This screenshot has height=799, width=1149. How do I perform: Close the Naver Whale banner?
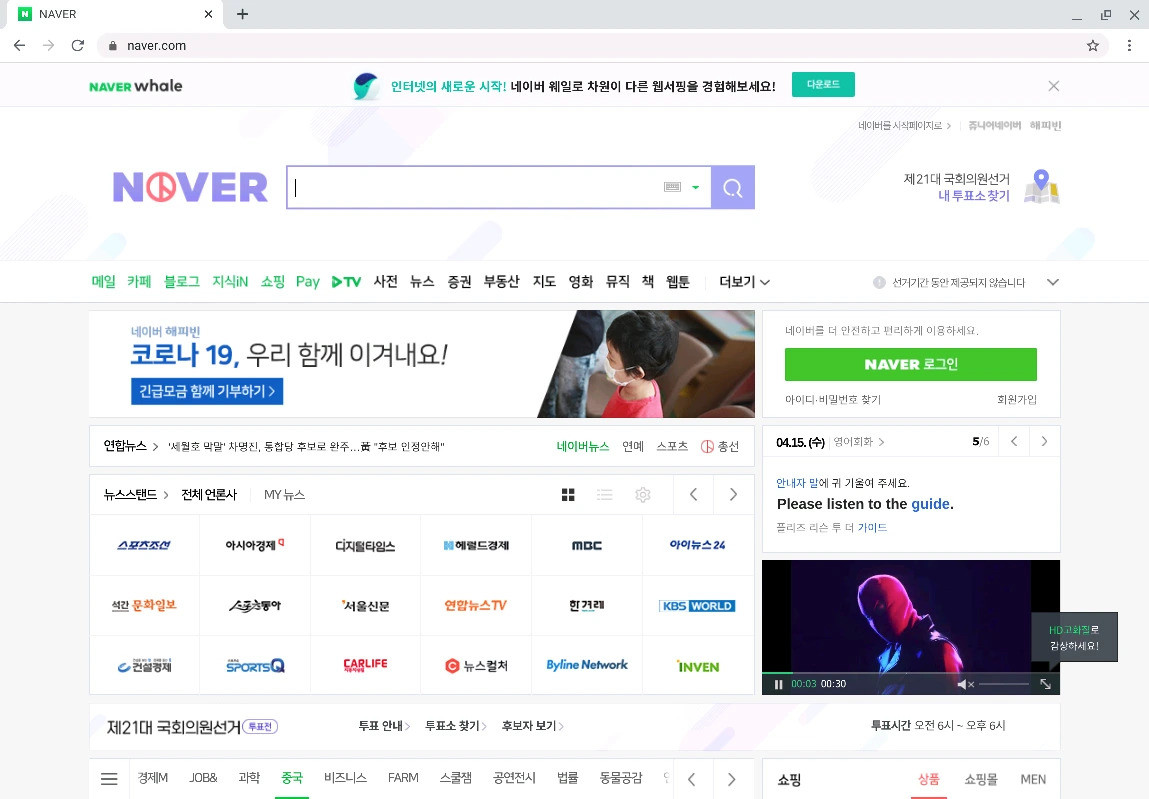pos(1054,86)
